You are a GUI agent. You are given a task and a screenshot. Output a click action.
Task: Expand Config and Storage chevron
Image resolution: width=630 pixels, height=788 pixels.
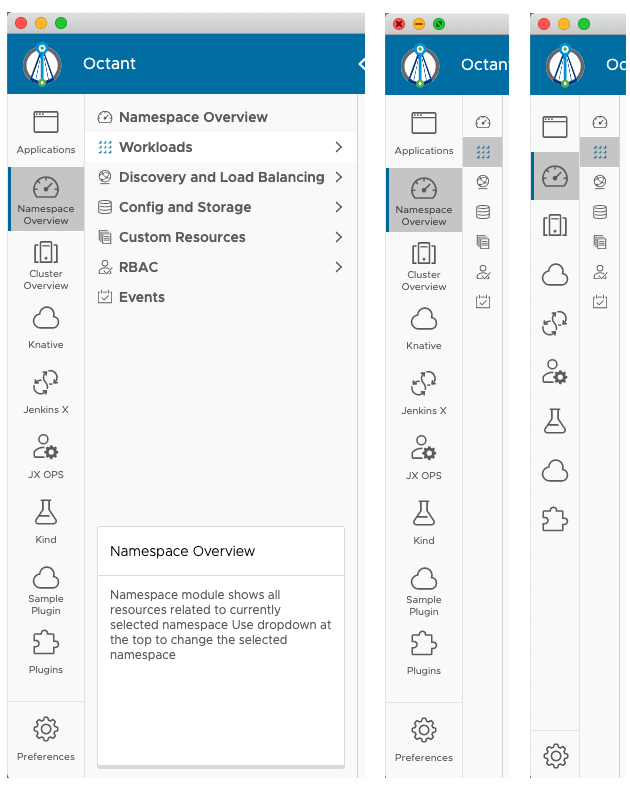(x=339, y=207)
